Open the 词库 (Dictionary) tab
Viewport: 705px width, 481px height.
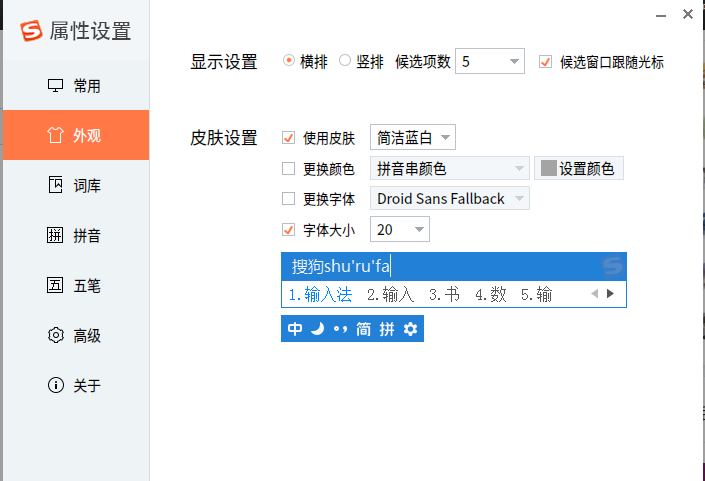click(x=76, y=185)
